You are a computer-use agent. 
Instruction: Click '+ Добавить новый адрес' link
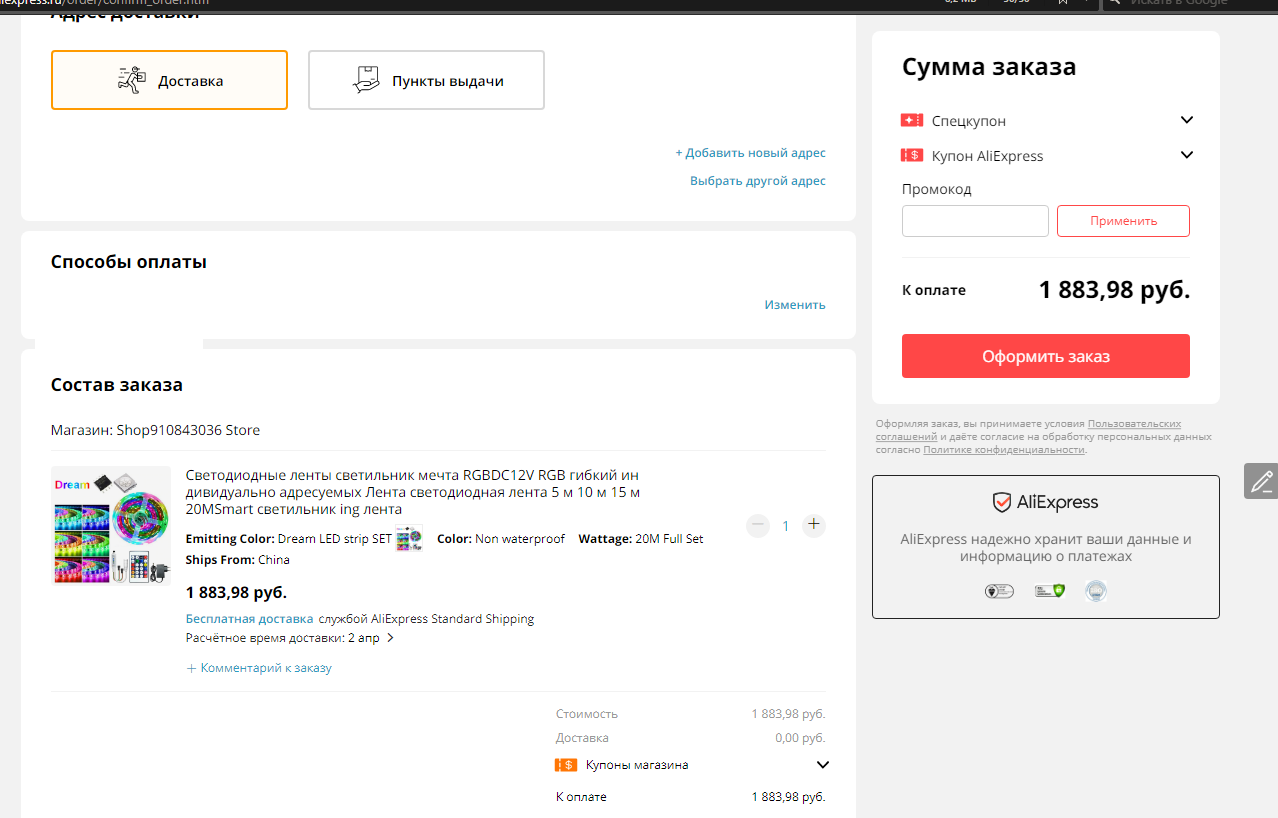(750, 153)
